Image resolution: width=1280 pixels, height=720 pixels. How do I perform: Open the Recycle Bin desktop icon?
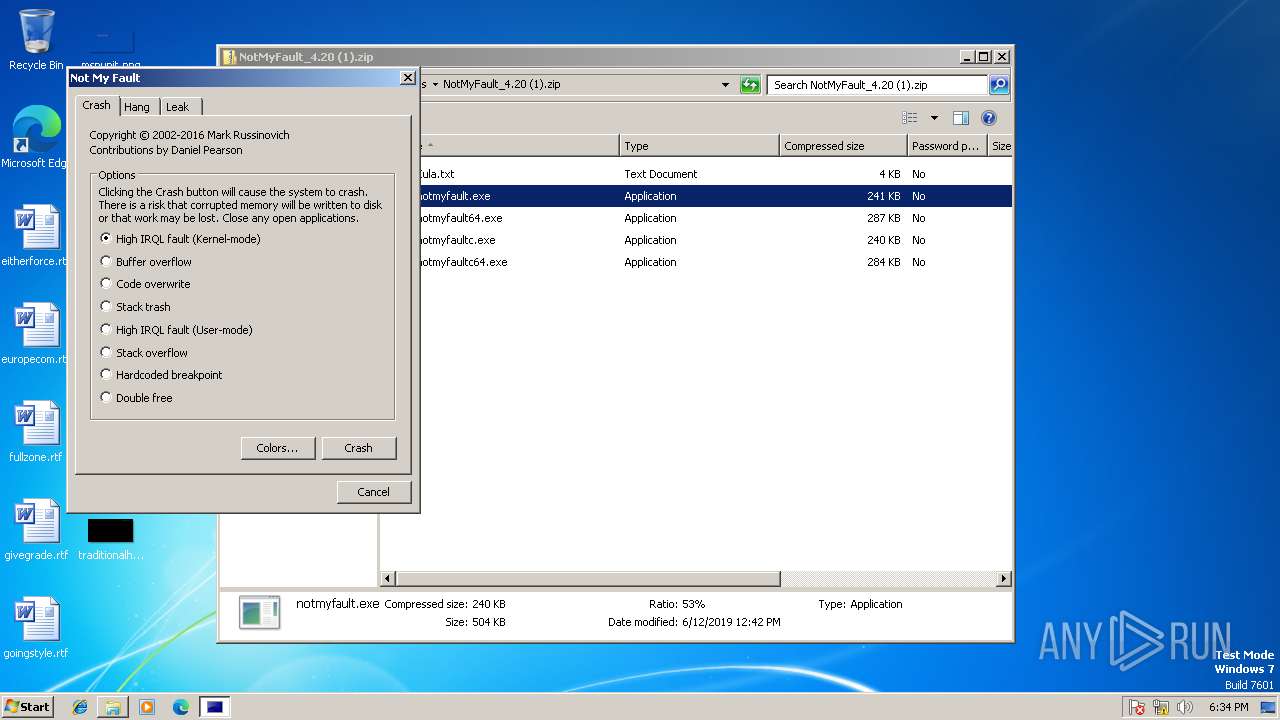tap(36, 40)
